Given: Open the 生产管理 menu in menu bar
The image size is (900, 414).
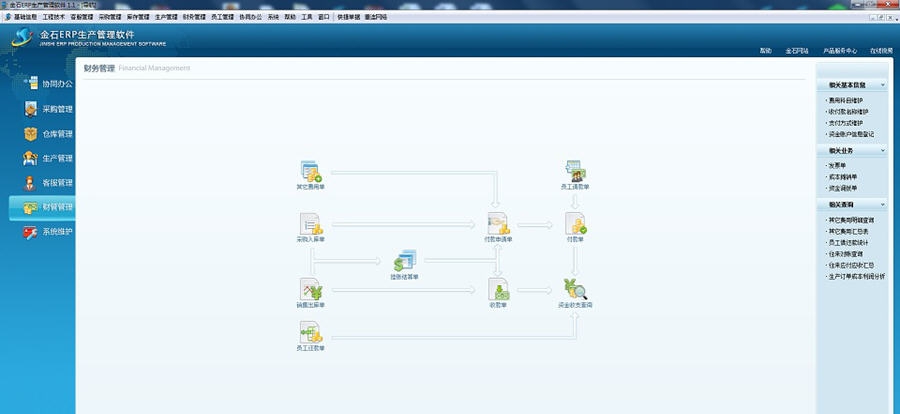Looking at the screenshot, I should tap(166, 17).
